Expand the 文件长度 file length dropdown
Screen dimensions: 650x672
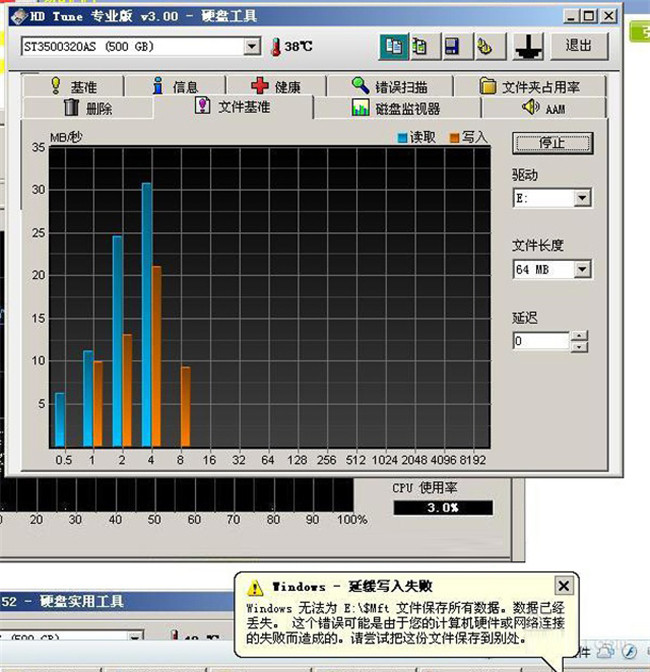pyautogui.click(x=582, y=270)
